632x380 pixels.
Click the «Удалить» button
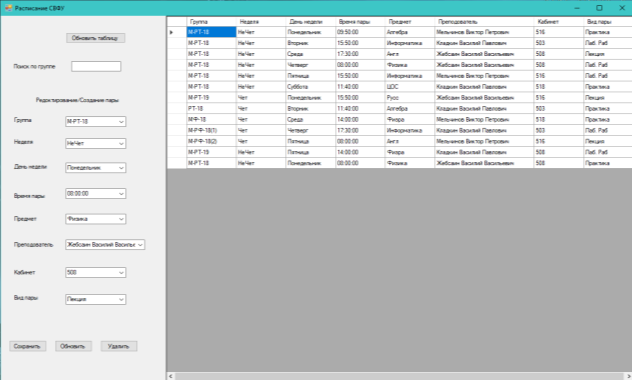coord(119,346)
